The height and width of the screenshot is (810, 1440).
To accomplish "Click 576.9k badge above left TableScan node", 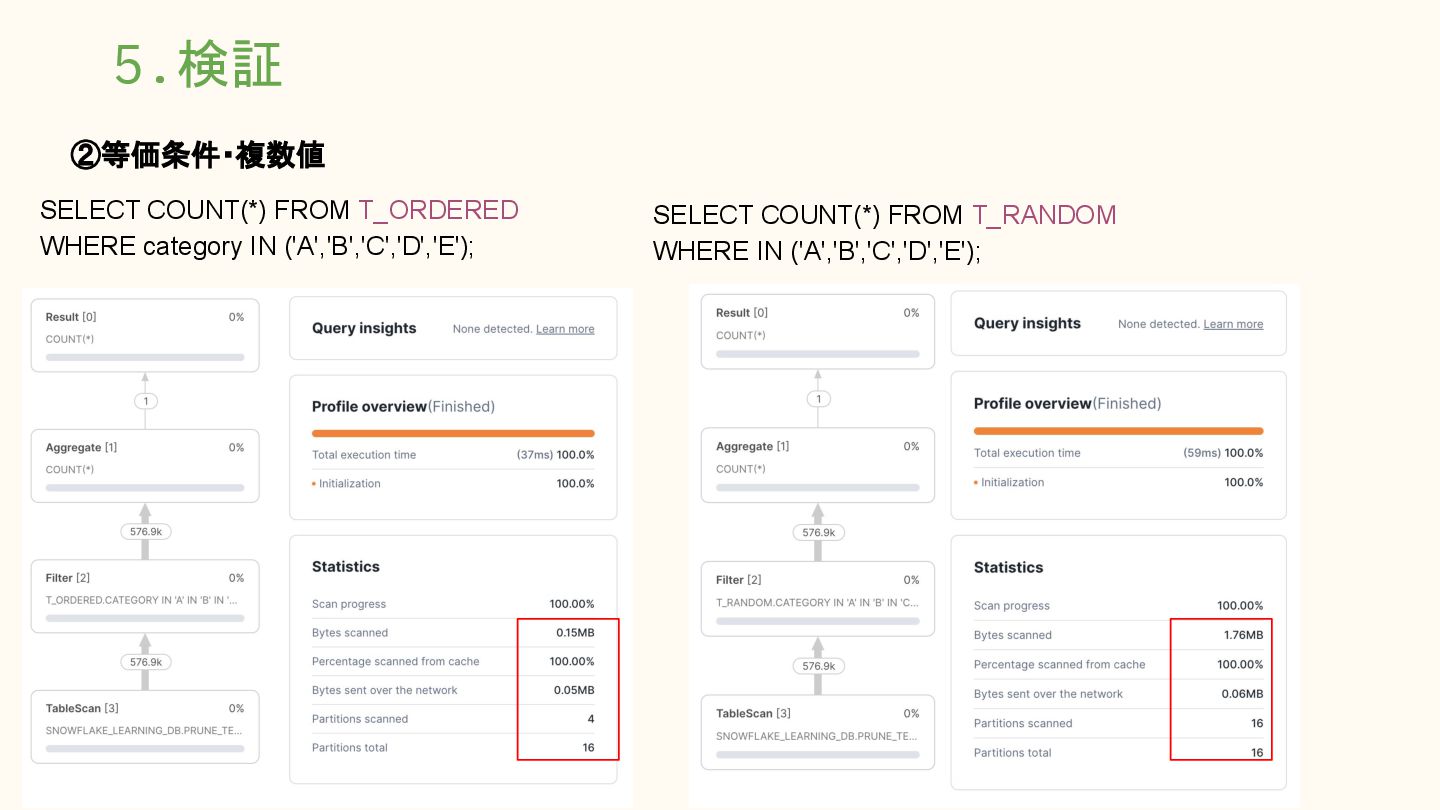I will tap(146, 662).
